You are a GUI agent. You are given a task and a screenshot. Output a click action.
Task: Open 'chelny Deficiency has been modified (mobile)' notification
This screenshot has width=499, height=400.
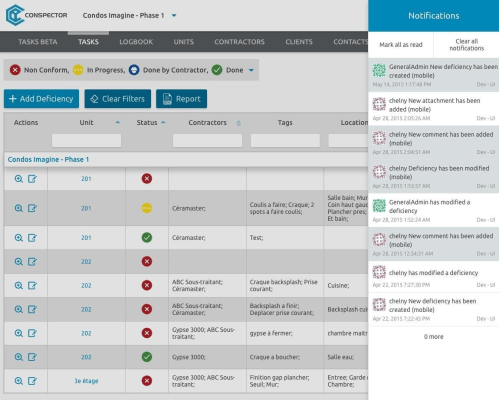434,177
